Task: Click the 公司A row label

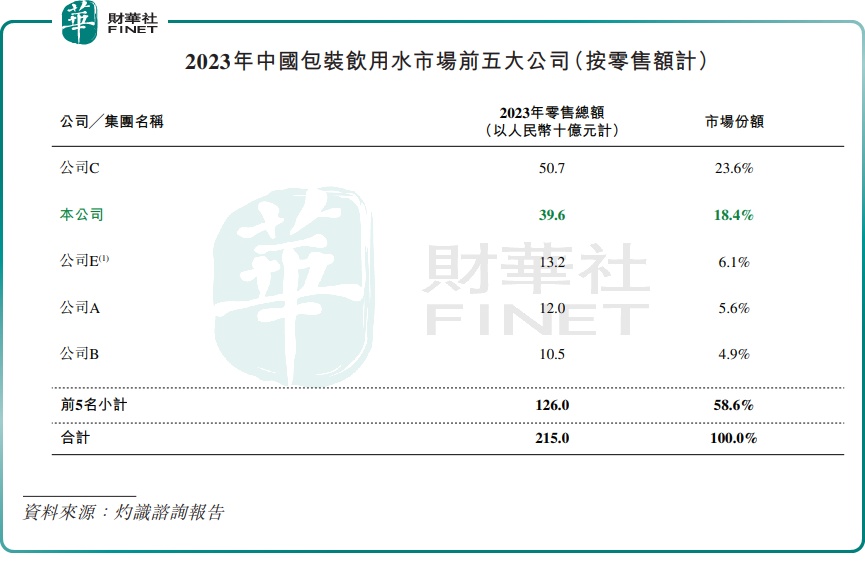Action: tap(80, 308)
